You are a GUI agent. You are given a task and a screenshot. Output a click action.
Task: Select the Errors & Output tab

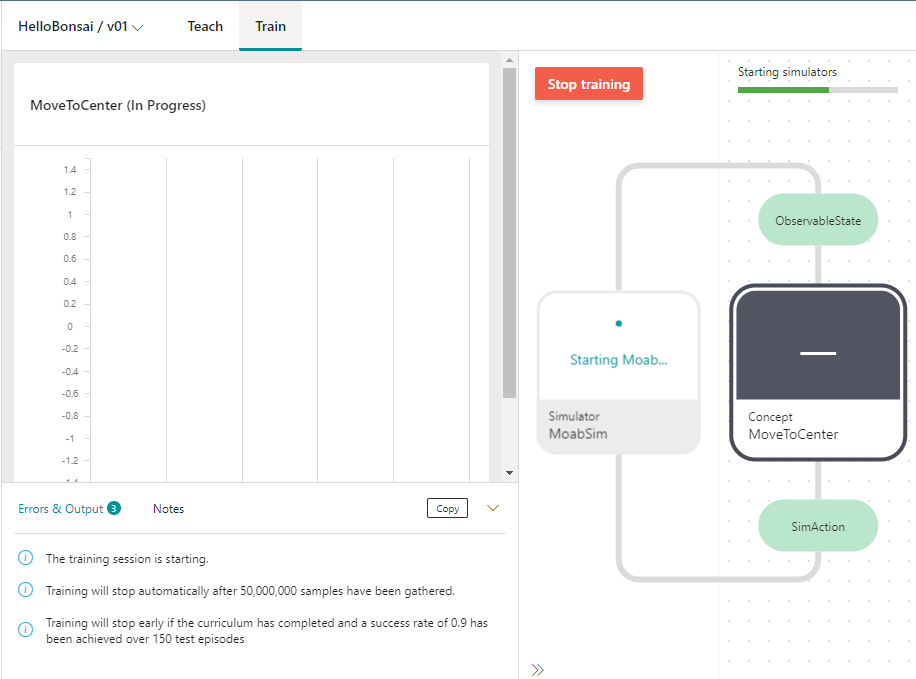pos(60,509)
